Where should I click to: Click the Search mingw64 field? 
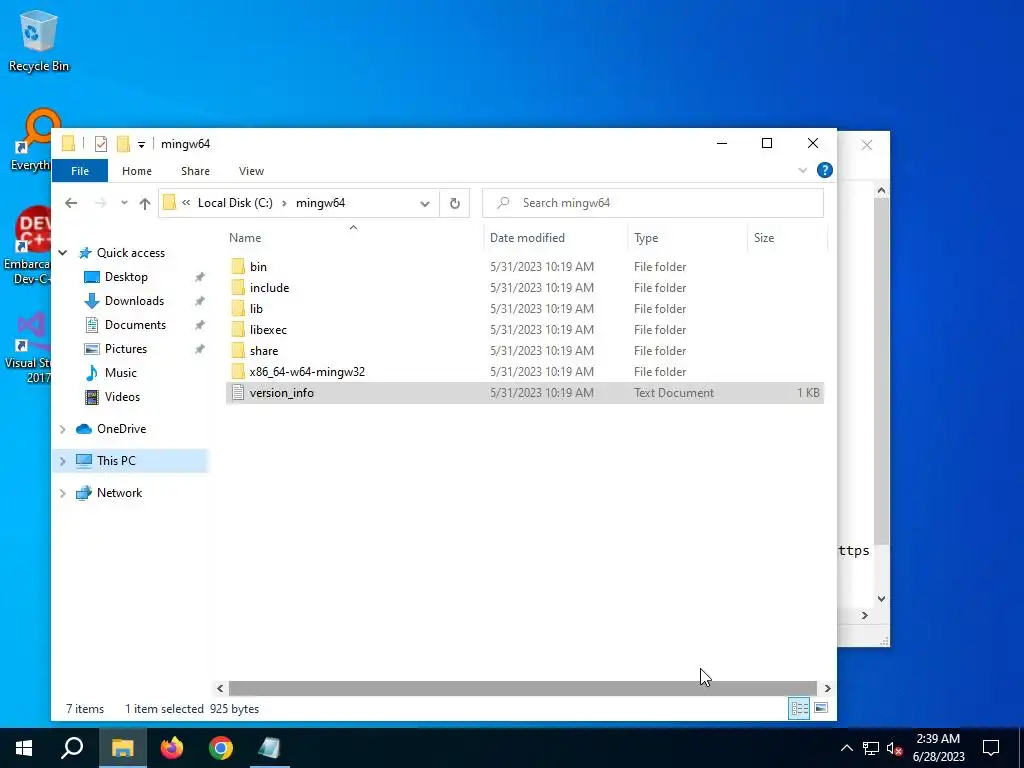point(653,203)
